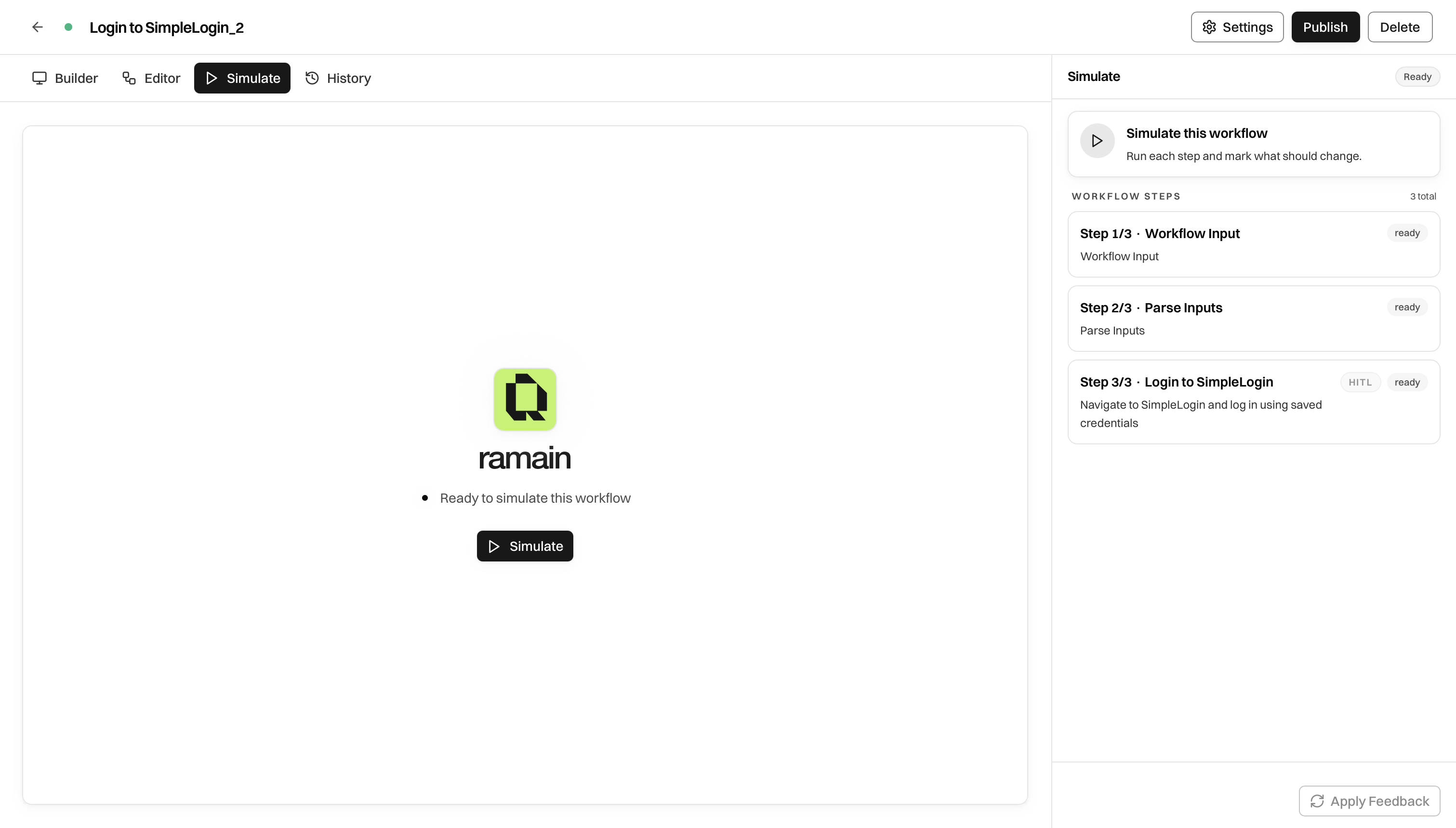This screenshot has width=1456, height=828.
Task: Click the round play icon beside Simulate this workflow
Action: tap(1097, 140)
